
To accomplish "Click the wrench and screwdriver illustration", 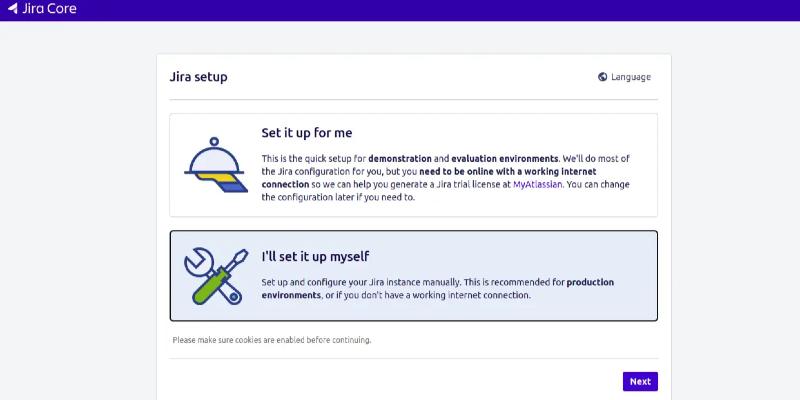I will [x=215, y=275].
